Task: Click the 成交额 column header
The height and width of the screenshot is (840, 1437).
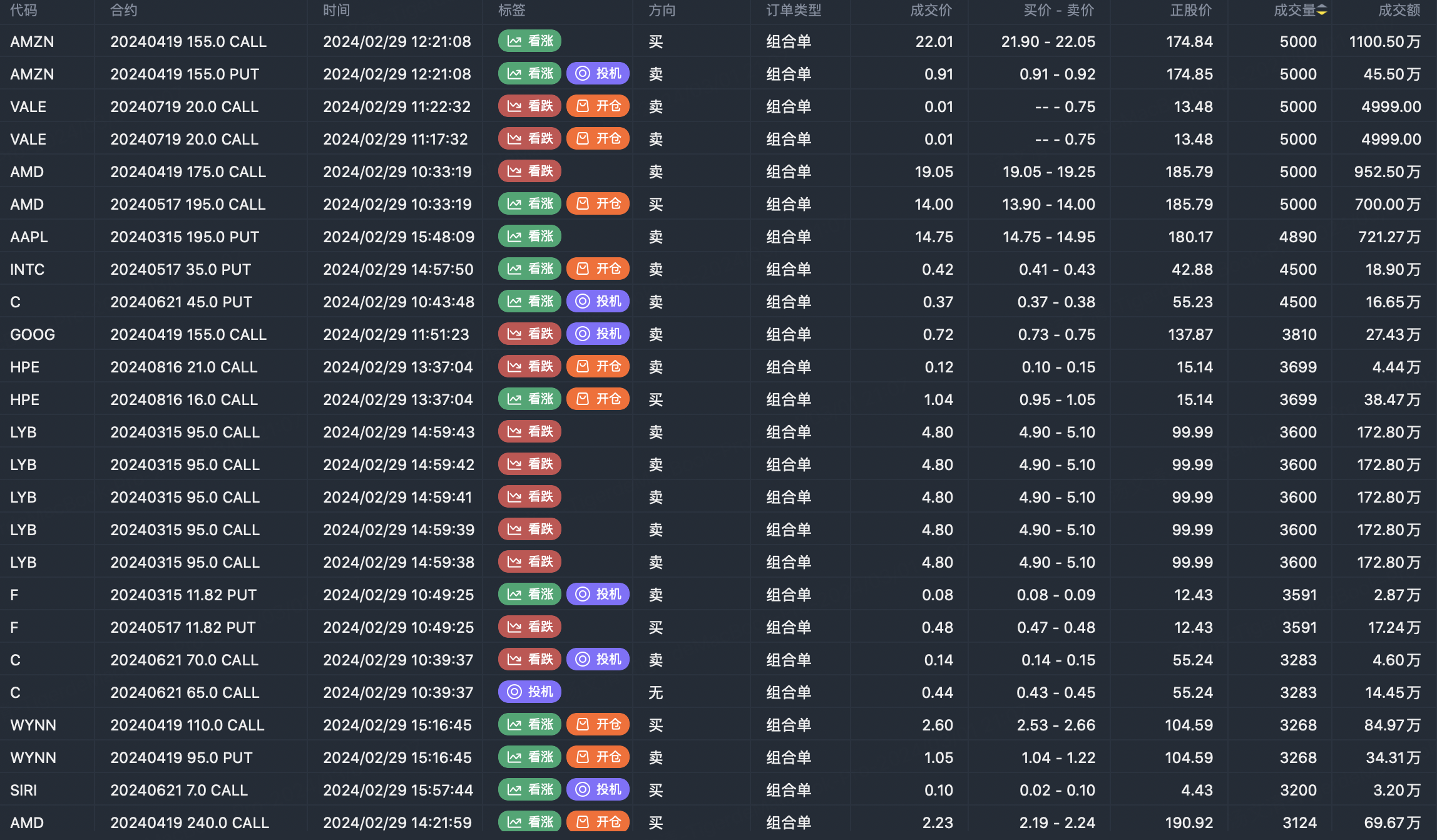Action: click(x=1399, y=10)
